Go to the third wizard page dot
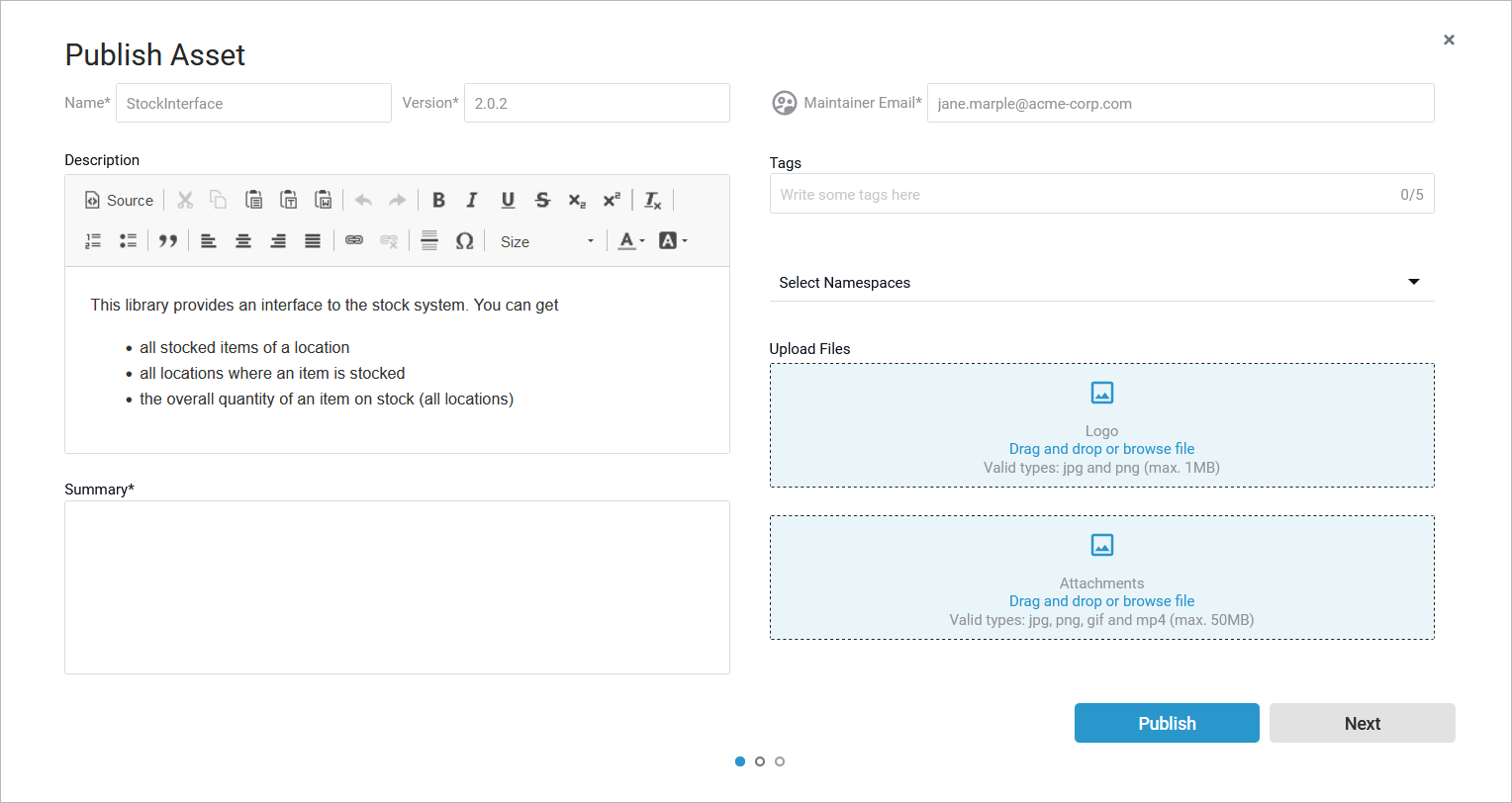The image size is (1512, 803). 780,761
